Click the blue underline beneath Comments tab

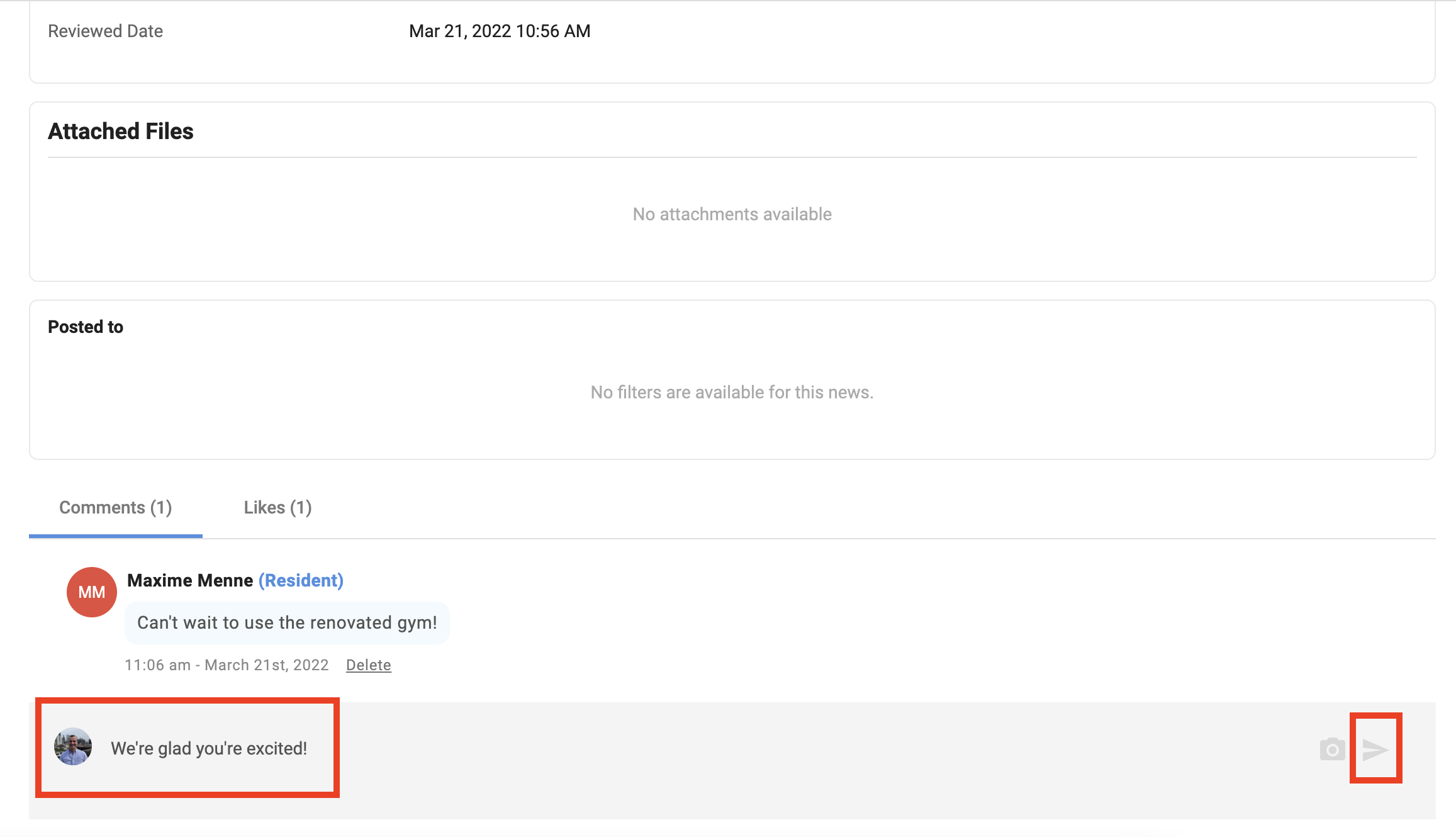(x=116, y=536)
